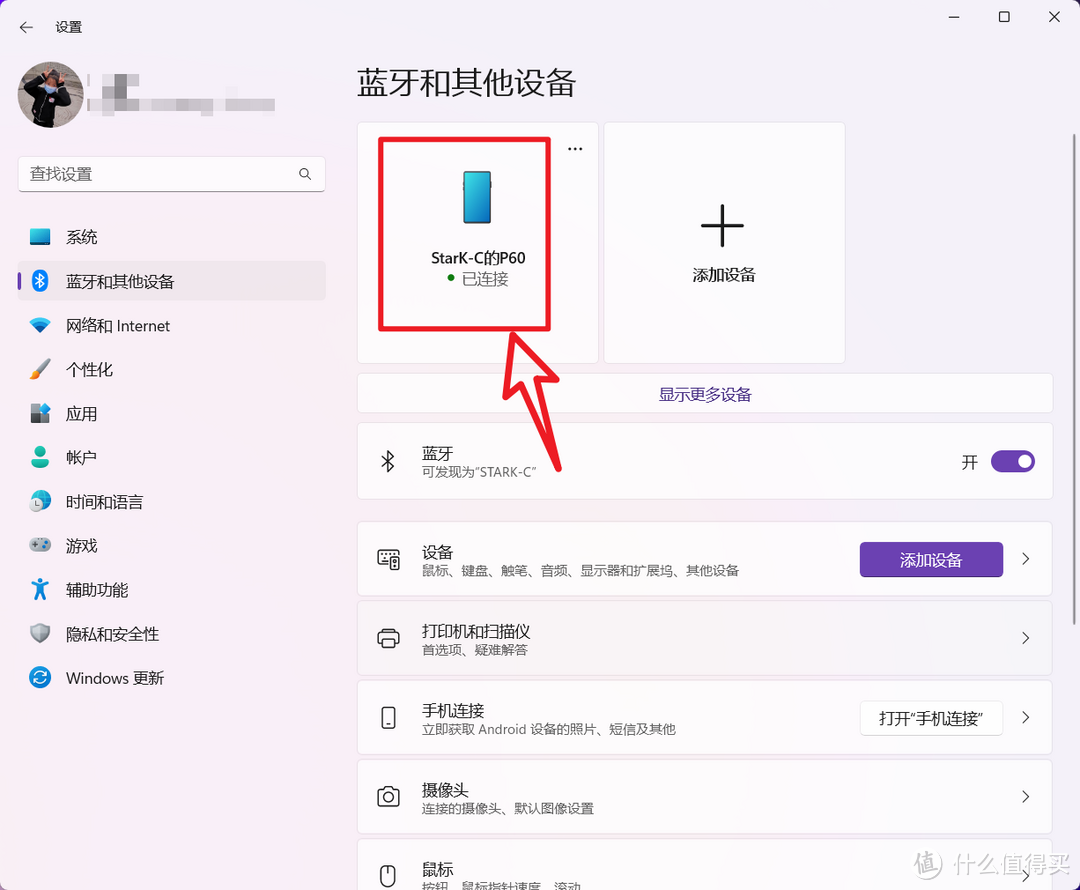Open 帐户 settings
Viewport: 1080px width, 890px height.
[x=172, y=457]
